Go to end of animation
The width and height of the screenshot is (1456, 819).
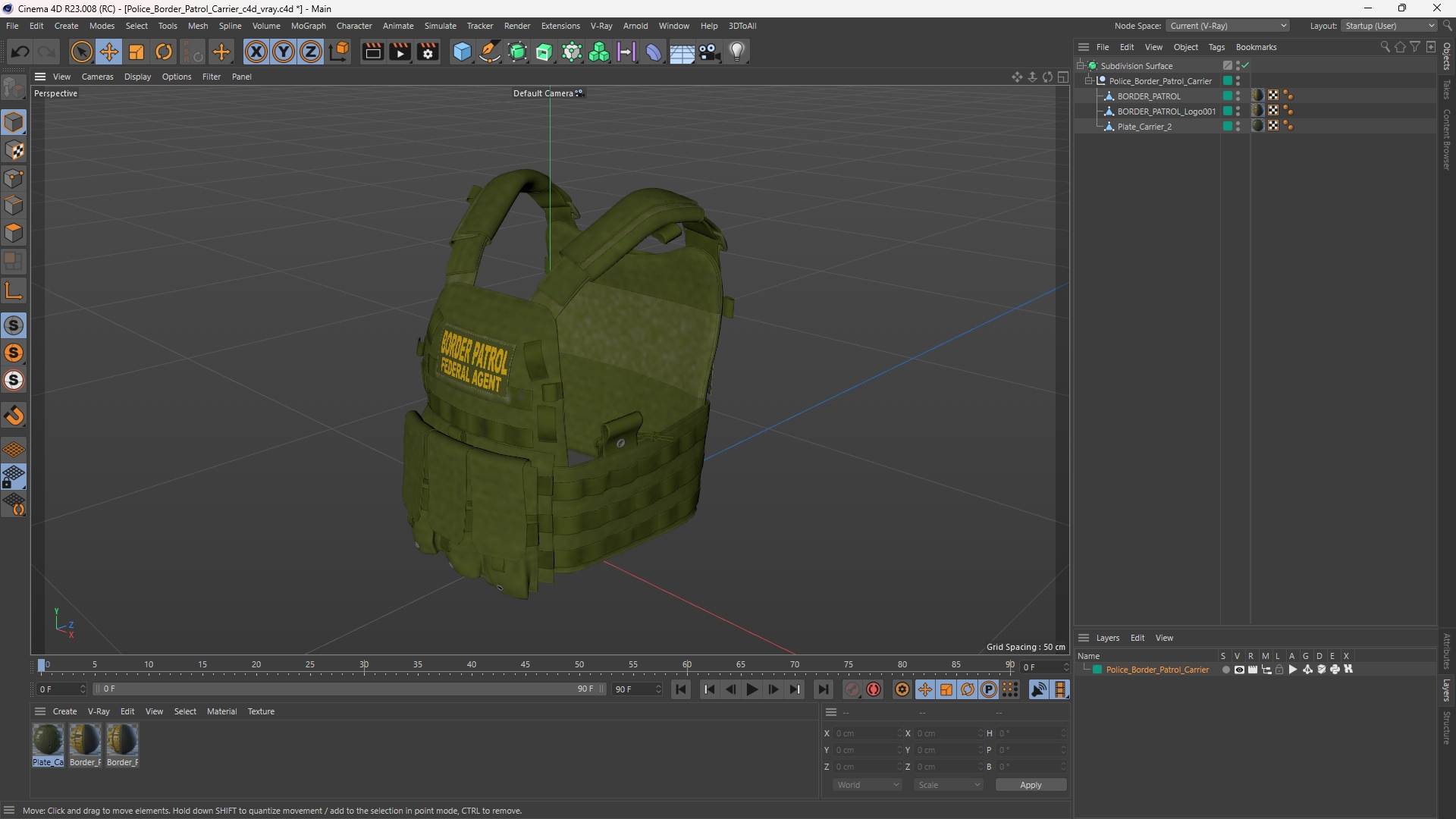point(823,689)
